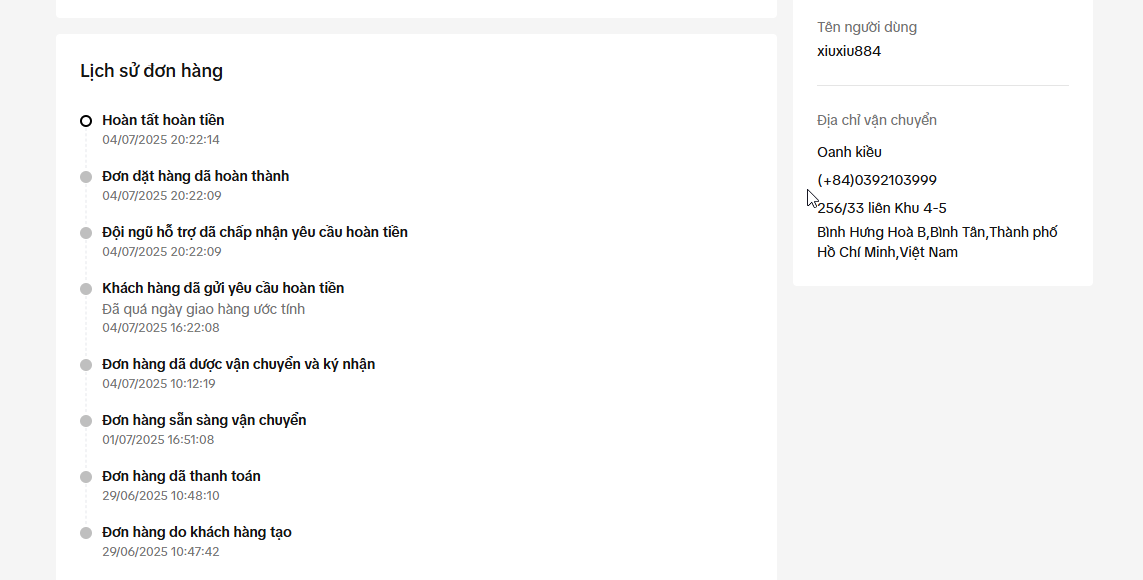Screen dimensions: 1143x580
Task: Select the address line 256/33 liên Khu 4-5
Action: 882,208
